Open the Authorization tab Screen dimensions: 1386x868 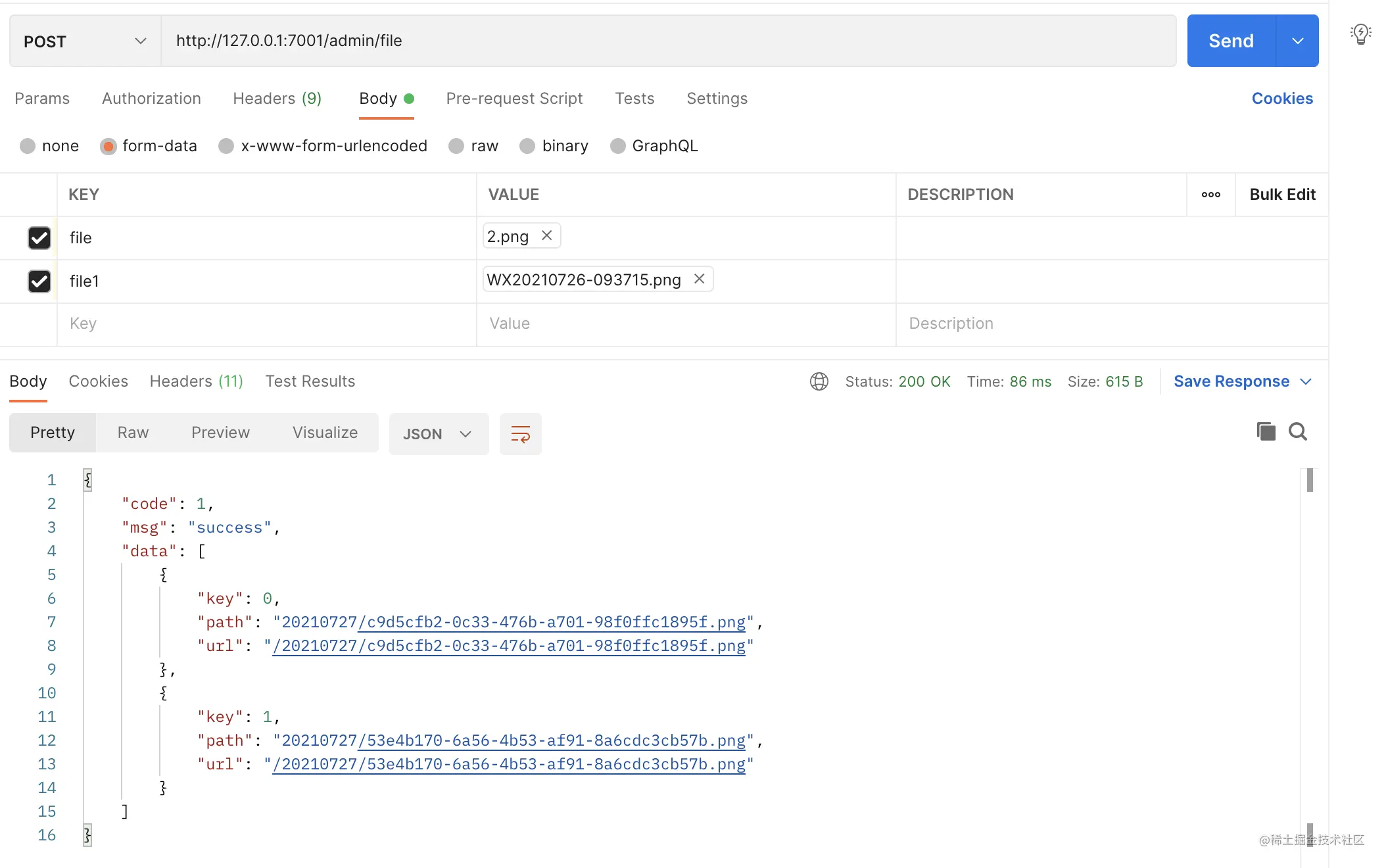[x=151, y=99]
